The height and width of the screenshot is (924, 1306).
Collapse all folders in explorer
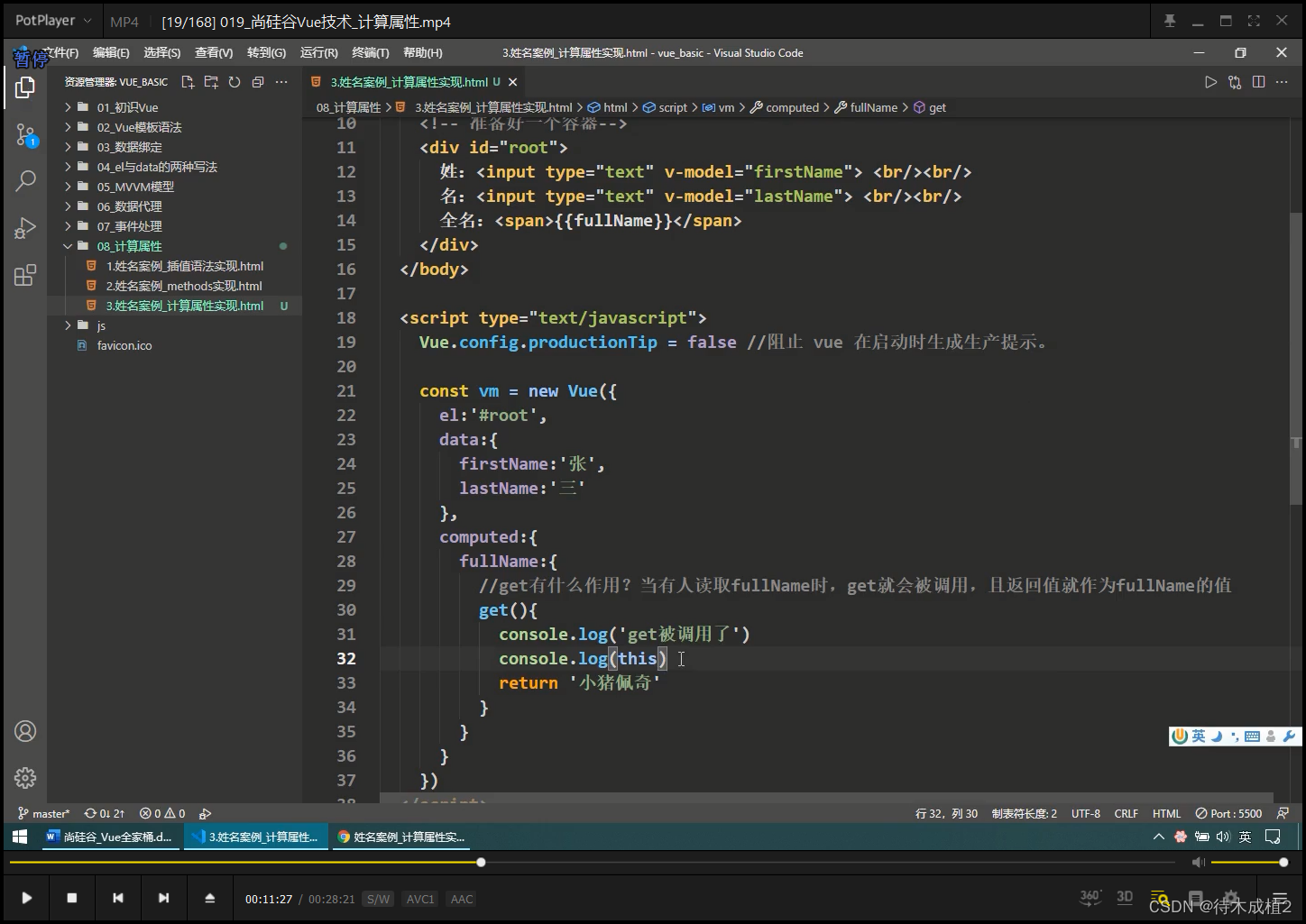(x=258, y=82)
